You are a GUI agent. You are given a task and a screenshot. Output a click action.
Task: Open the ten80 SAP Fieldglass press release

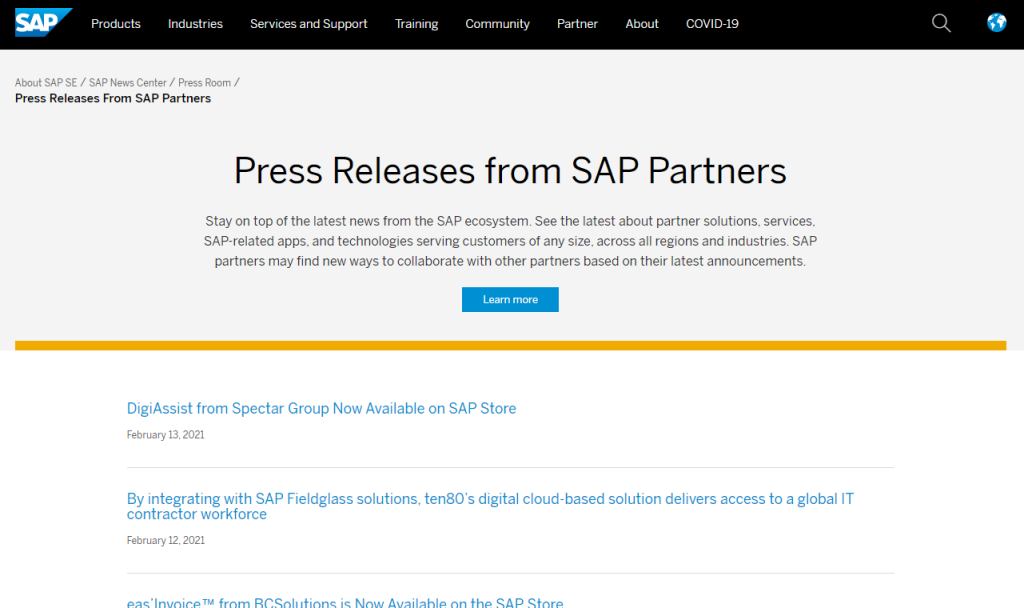coord(490,507)
